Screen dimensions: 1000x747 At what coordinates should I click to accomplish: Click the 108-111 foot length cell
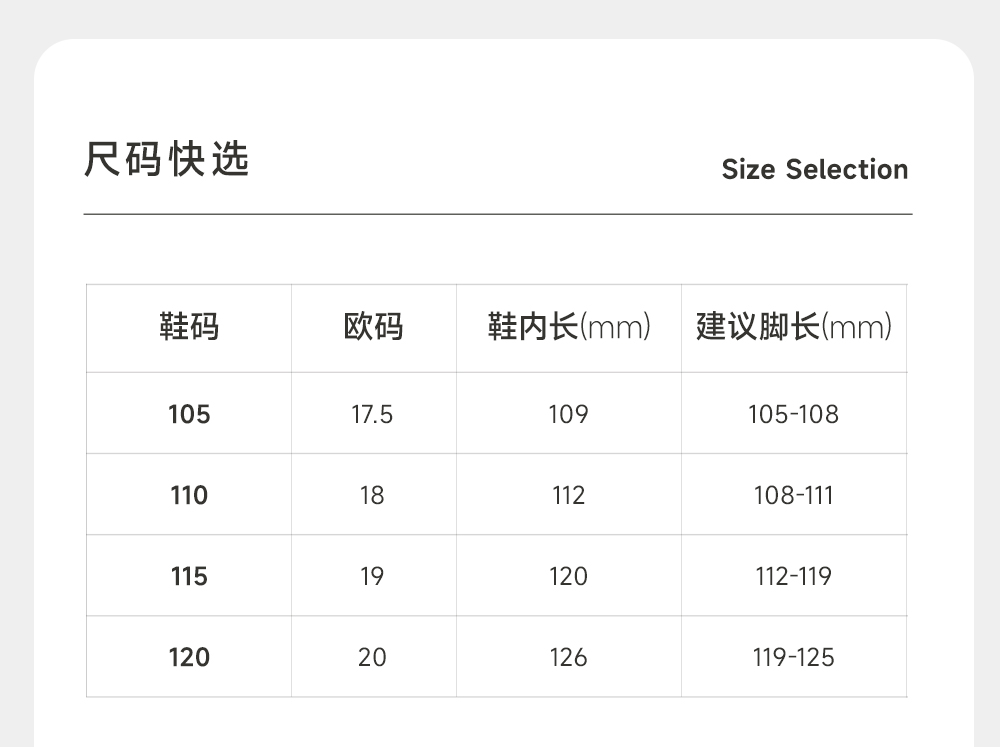pyautogui.click(x=793, y=495)
